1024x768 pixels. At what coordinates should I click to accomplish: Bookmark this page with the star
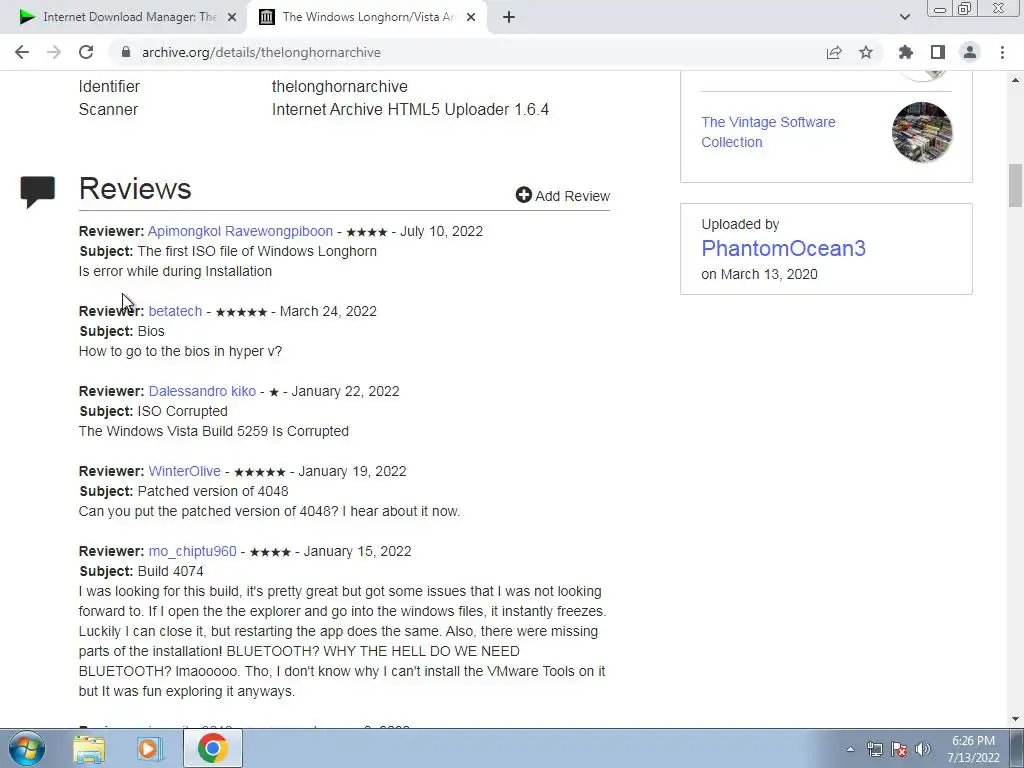pos(866,52)
